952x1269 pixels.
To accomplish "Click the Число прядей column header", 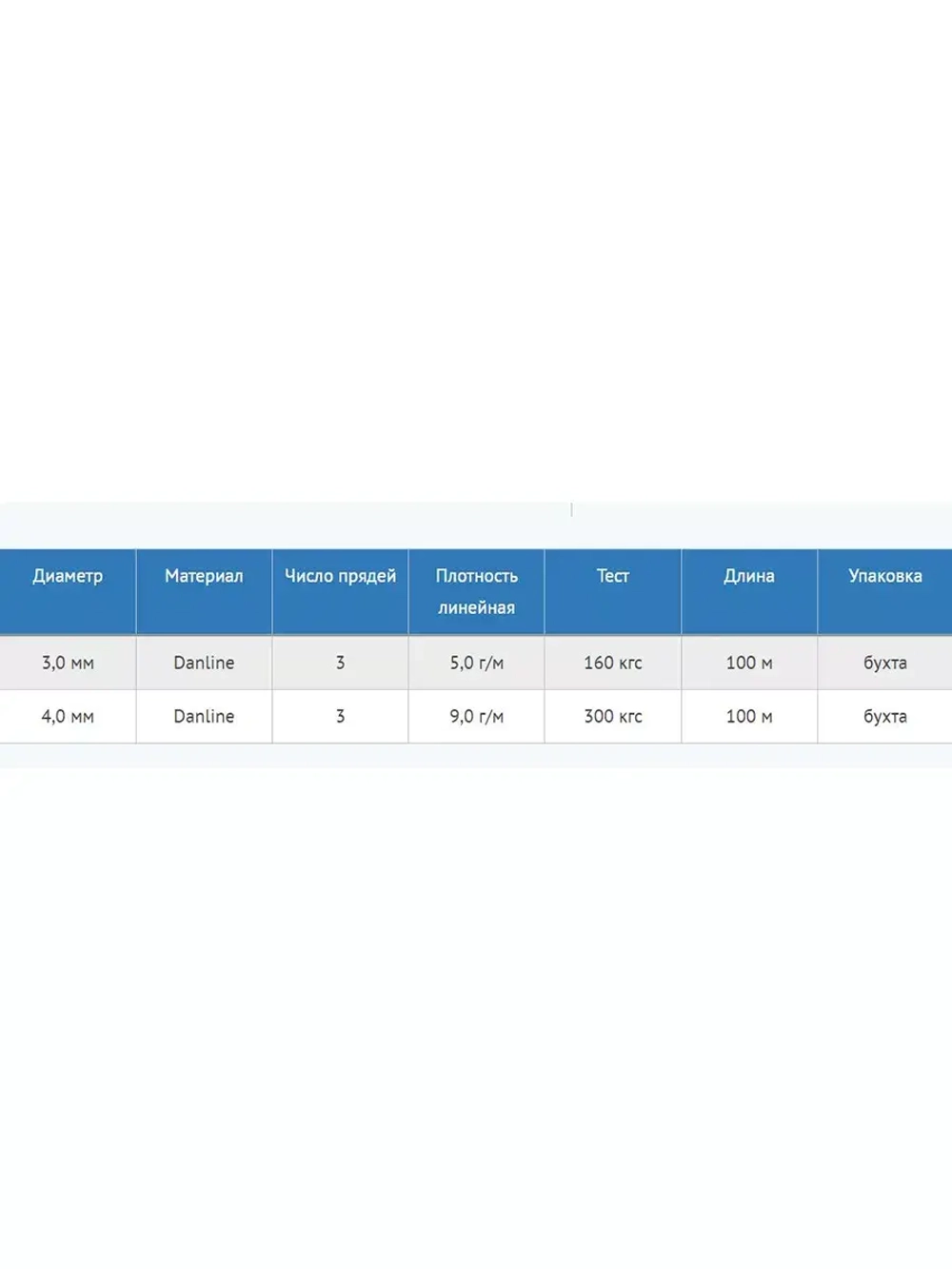I will click(x=340, y=591).
